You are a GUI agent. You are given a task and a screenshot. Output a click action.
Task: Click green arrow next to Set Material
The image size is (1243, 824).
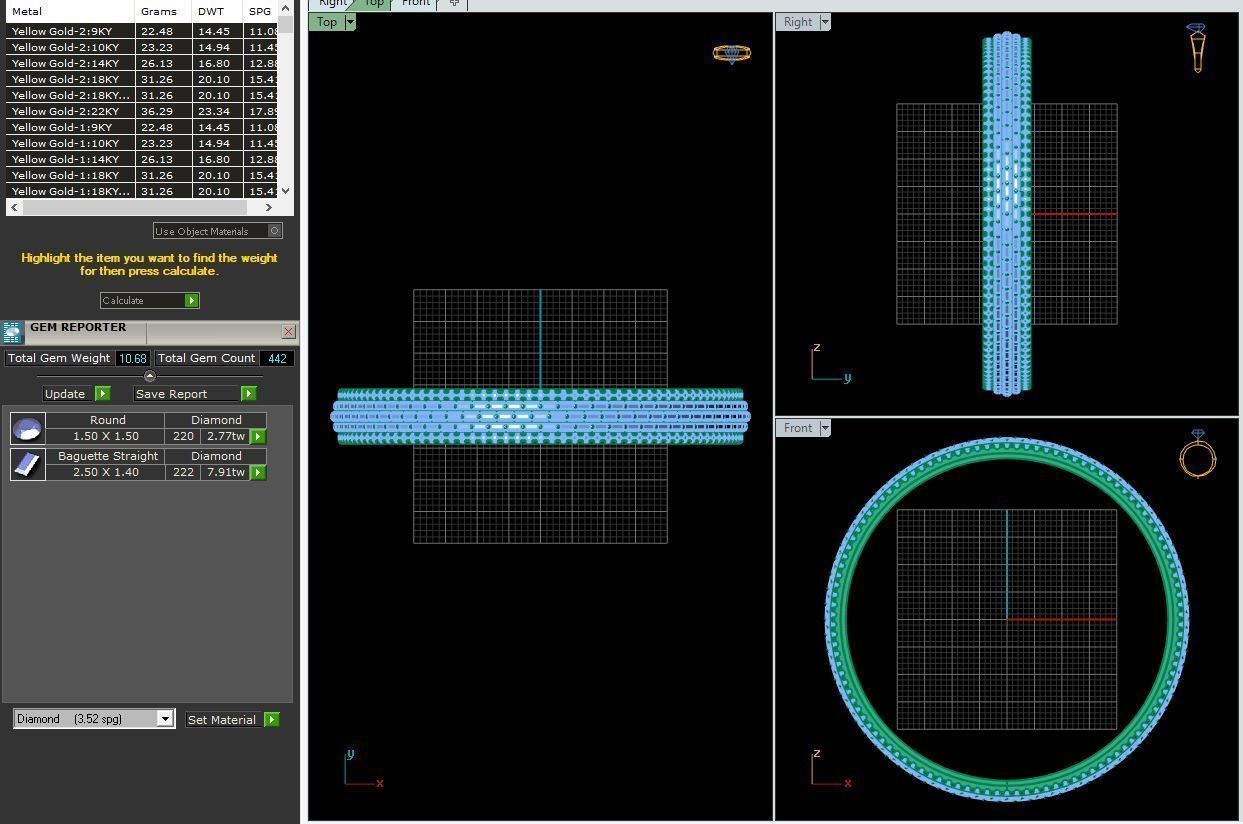point(271,720)
